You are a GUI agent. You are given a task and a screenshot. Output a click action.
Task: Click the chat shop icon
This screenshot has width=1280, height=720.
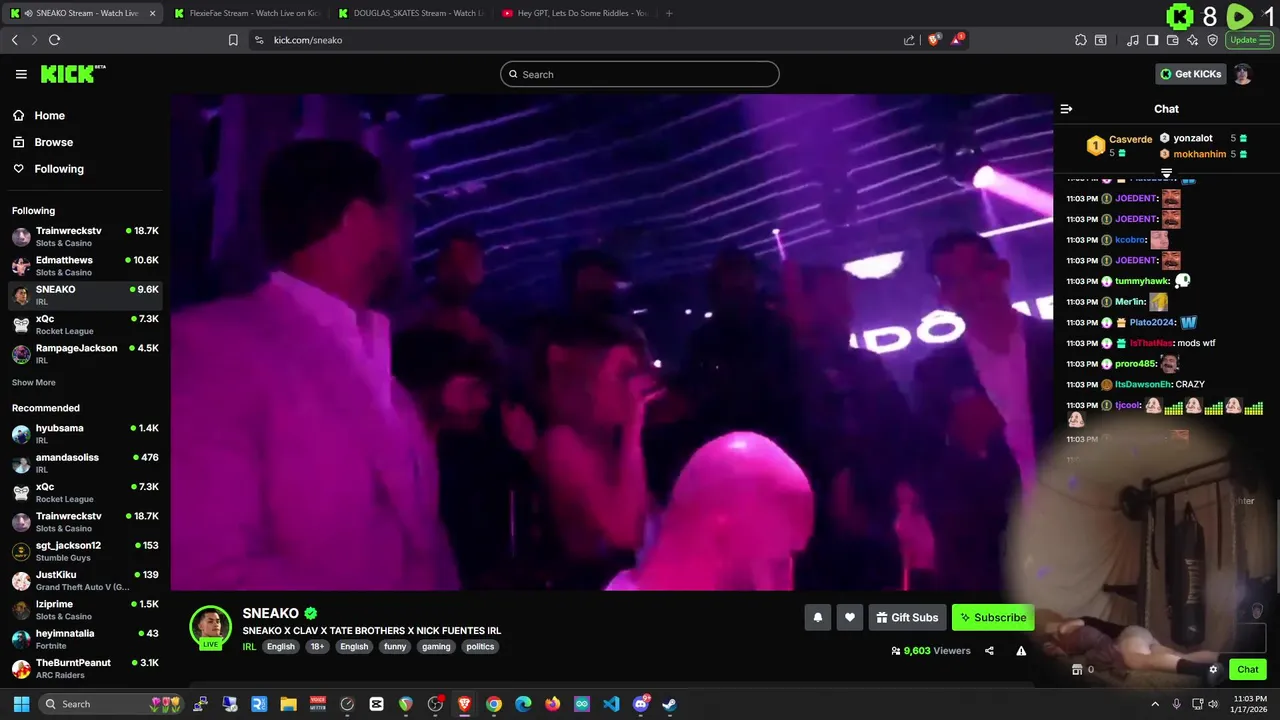[1077, 670]
